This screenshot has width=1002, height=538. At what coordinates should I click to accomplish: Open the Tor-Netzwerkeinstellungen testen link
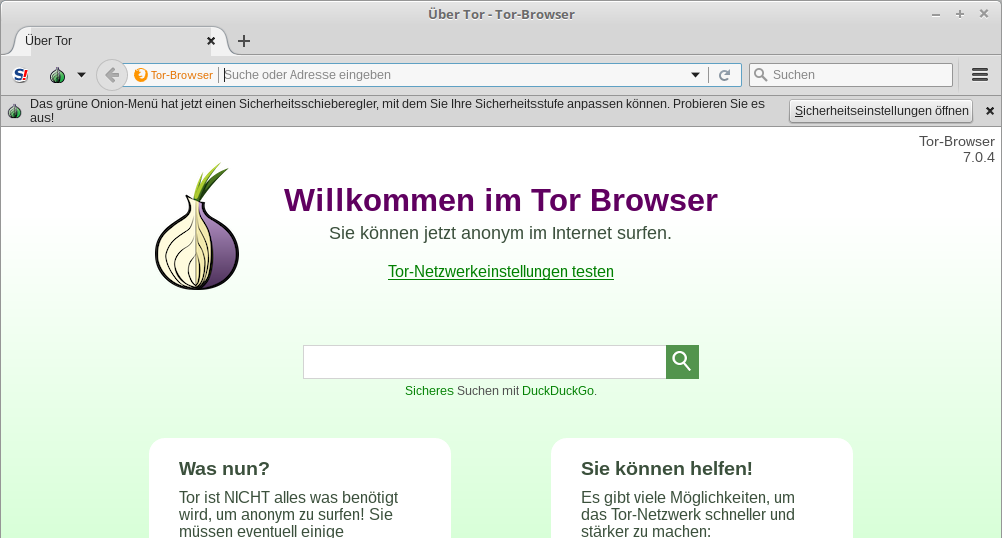[x=501, y=272]
